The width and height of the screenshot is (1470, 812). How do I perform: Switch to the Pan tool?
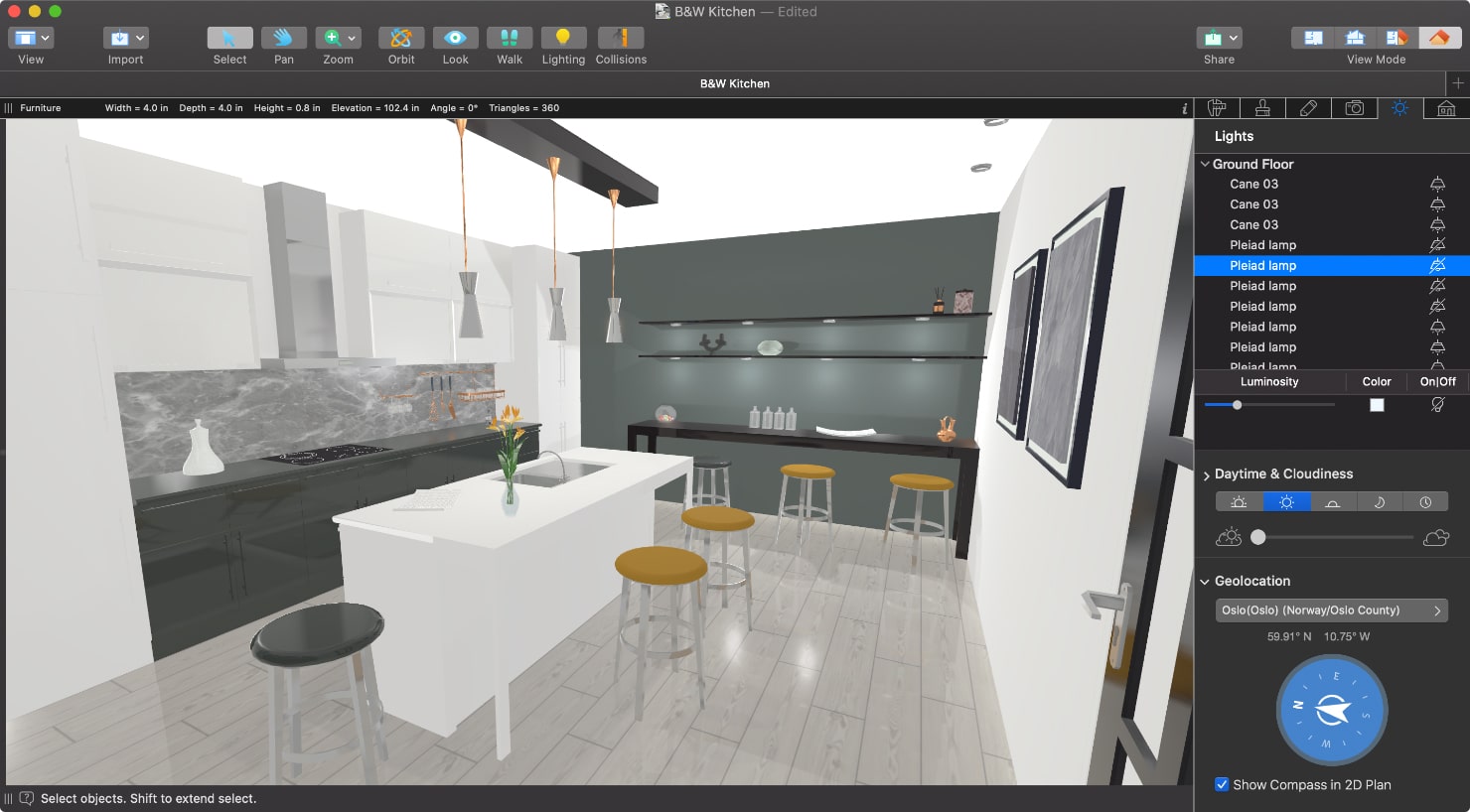[283, 40]
